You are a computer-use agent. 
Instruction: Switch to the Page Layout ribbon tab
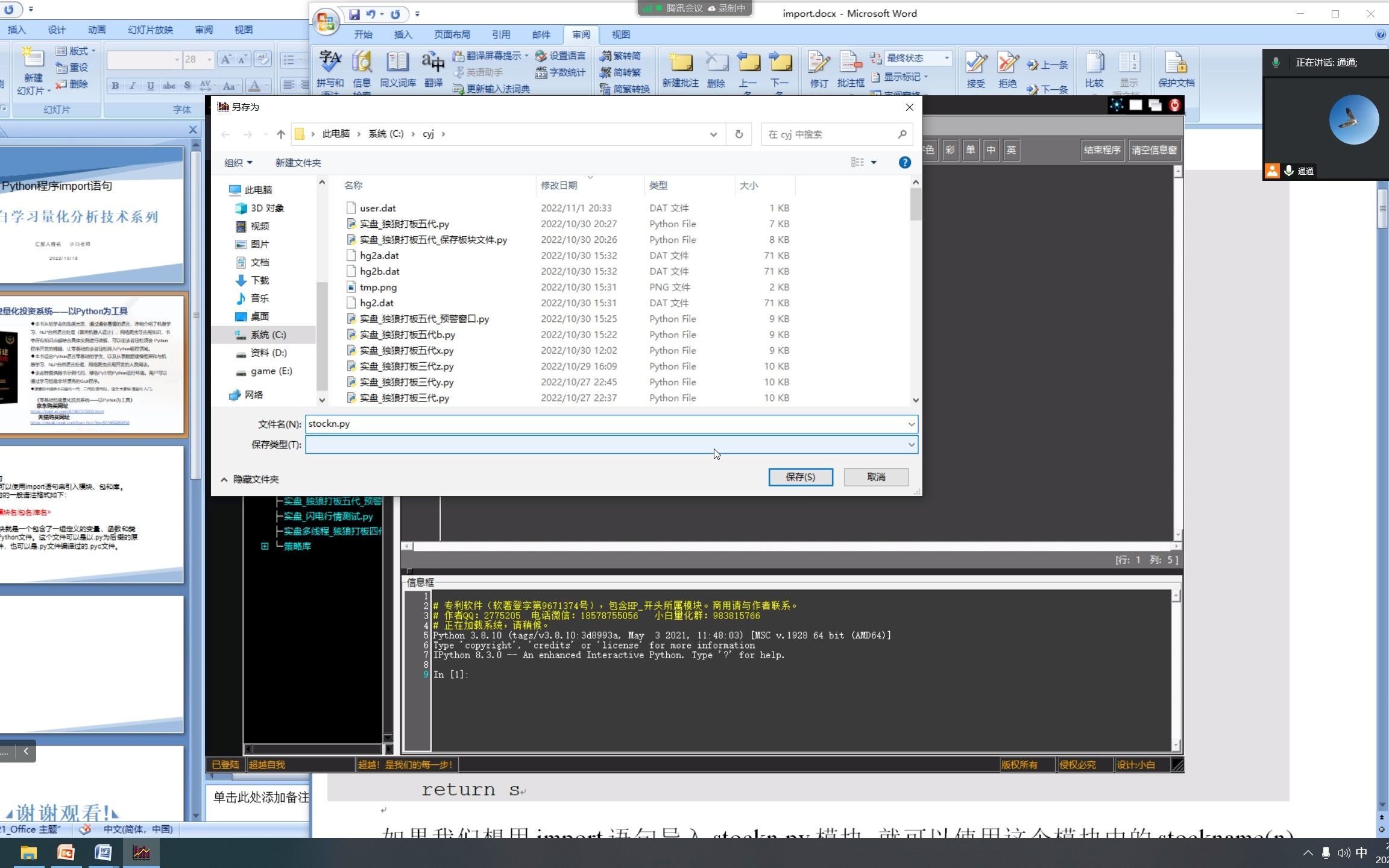(x=452, y=34)
